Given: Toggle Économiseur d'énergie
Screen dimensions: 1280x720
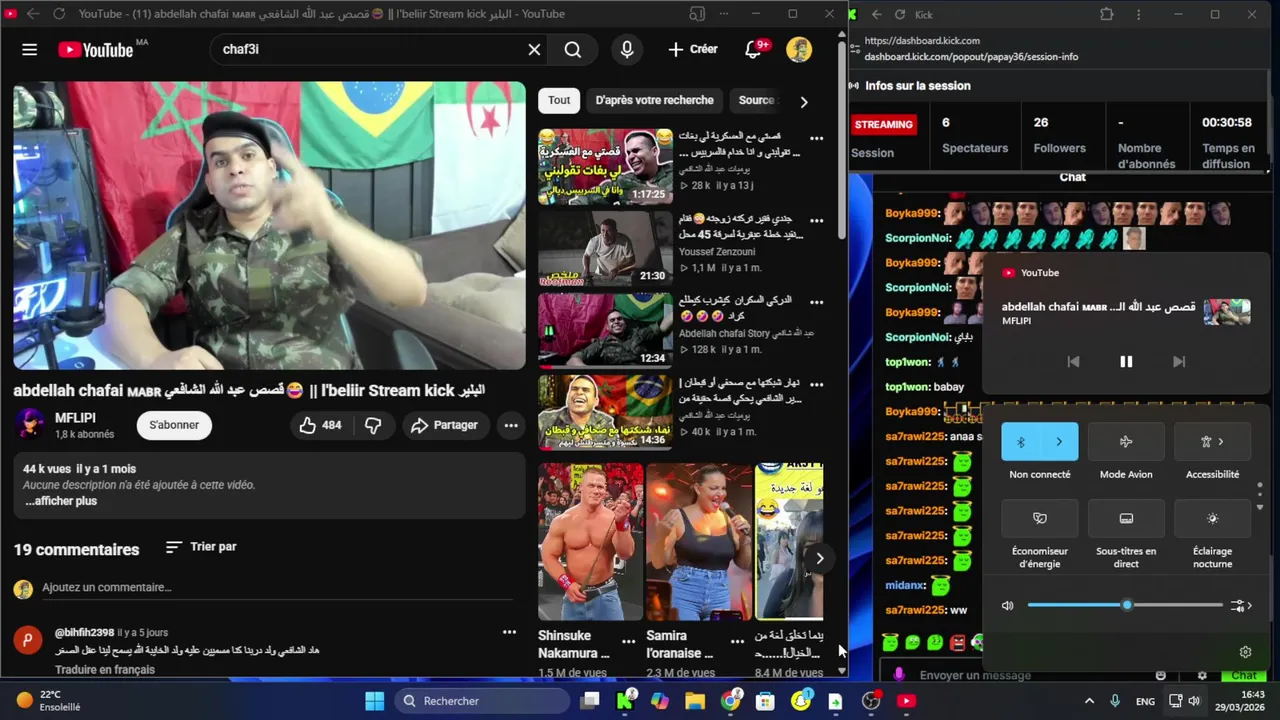Looking at the screenshot, I should coord(1040,518).
